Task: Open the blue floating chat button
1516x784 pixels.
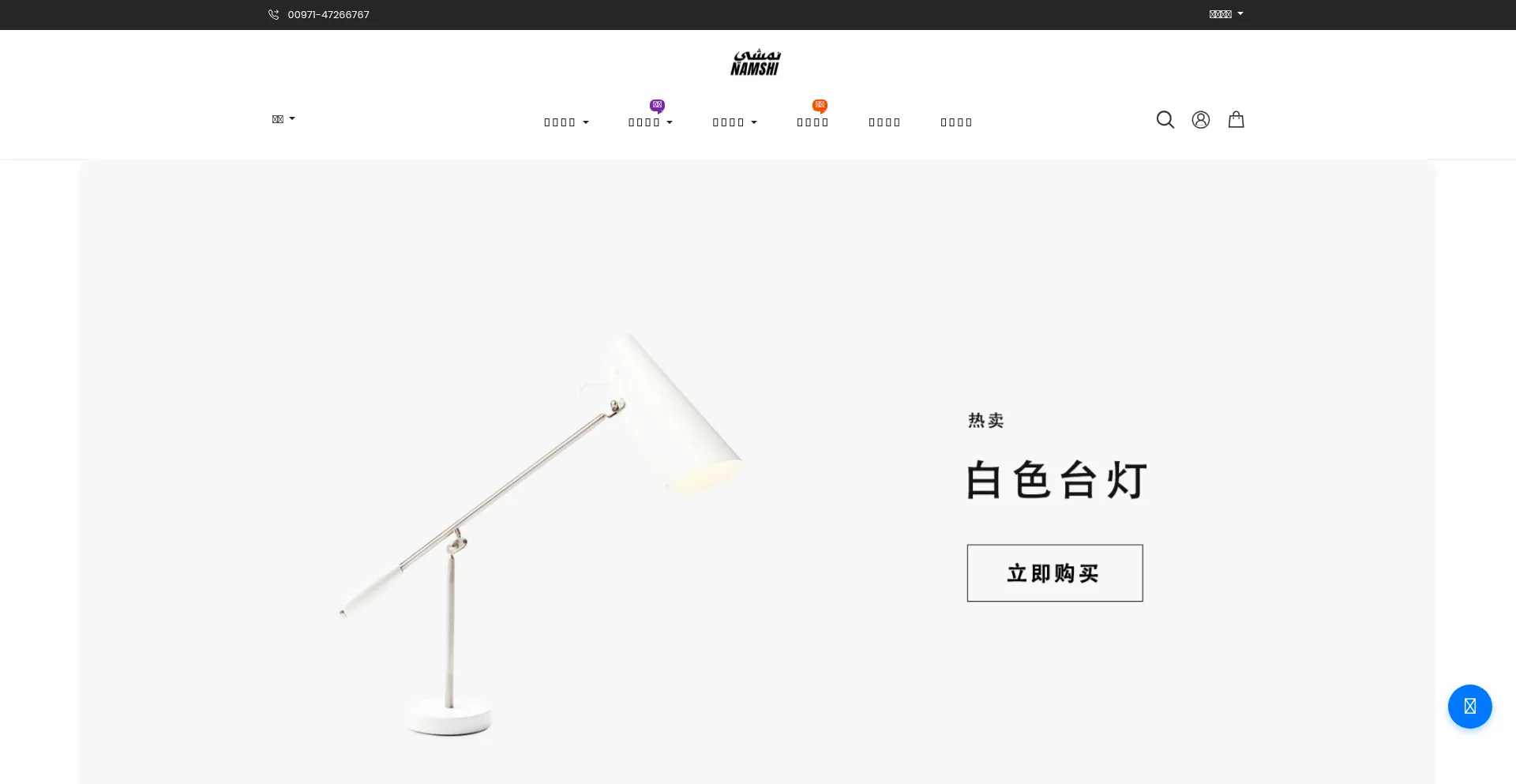Action: click(x=1469, y=706)
